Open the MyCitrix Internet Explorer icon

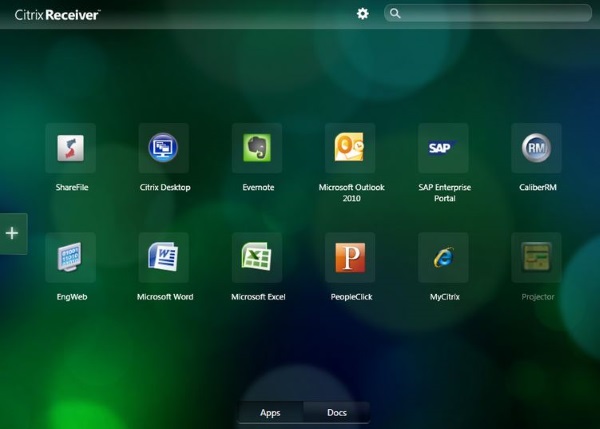(x=443, y=257)
